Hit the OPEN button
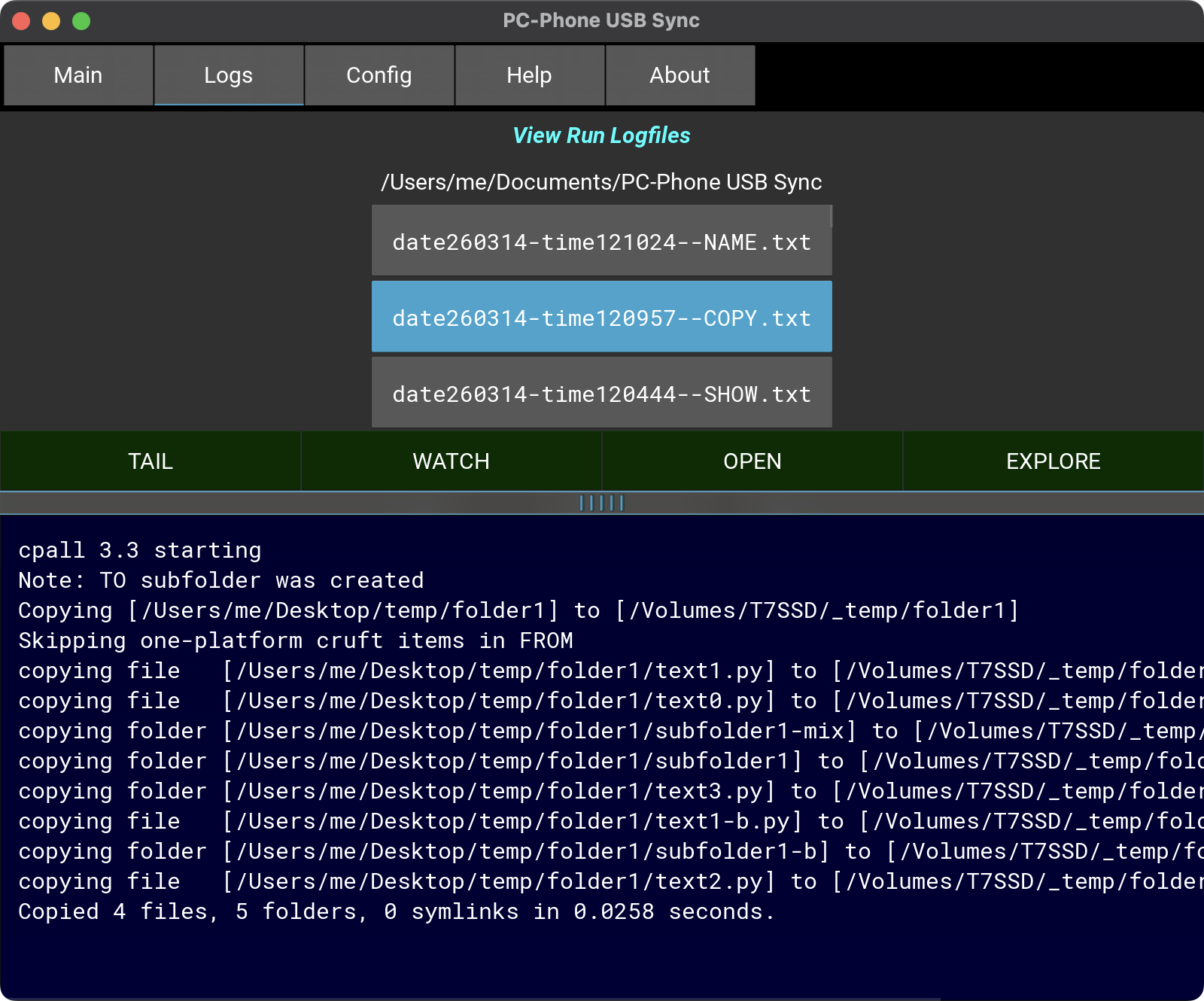1204x1001 pixels. pyautogui.click(x=752, y=461)
